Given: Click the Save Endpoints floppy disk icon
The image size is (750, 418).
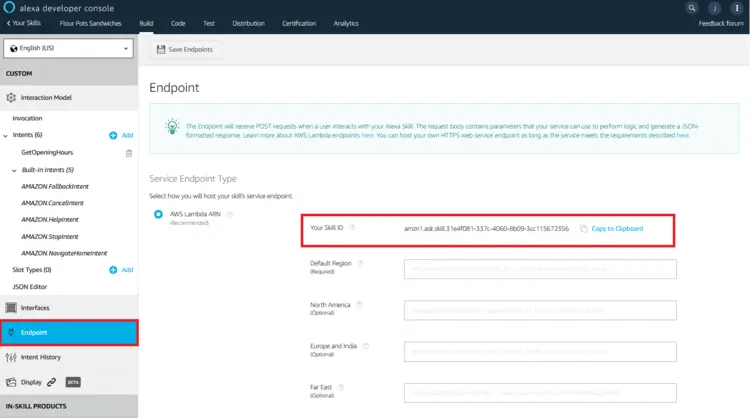Looking at the screenshot, I should tap(161, 49).
